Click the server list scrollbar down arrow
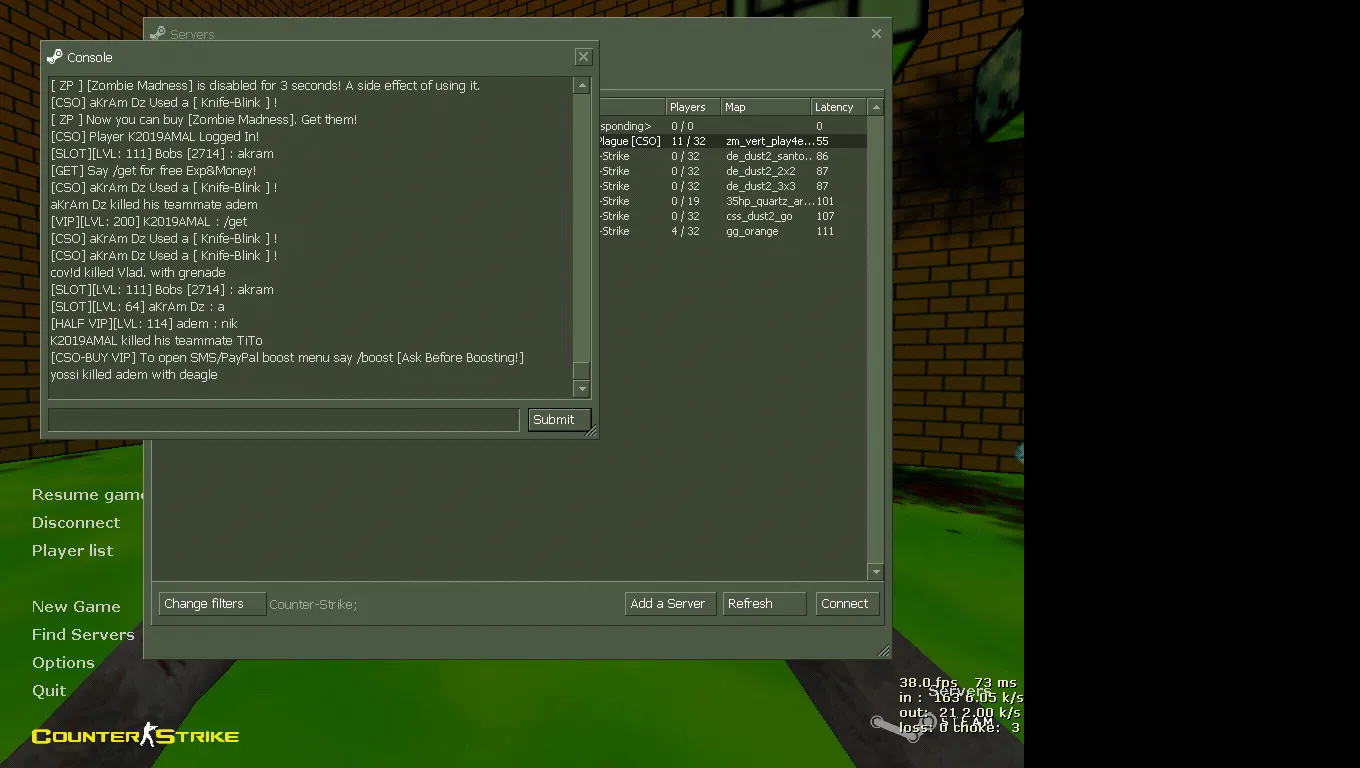The height and width of the screenshot is (768, 1360). [x=876, y=572]
